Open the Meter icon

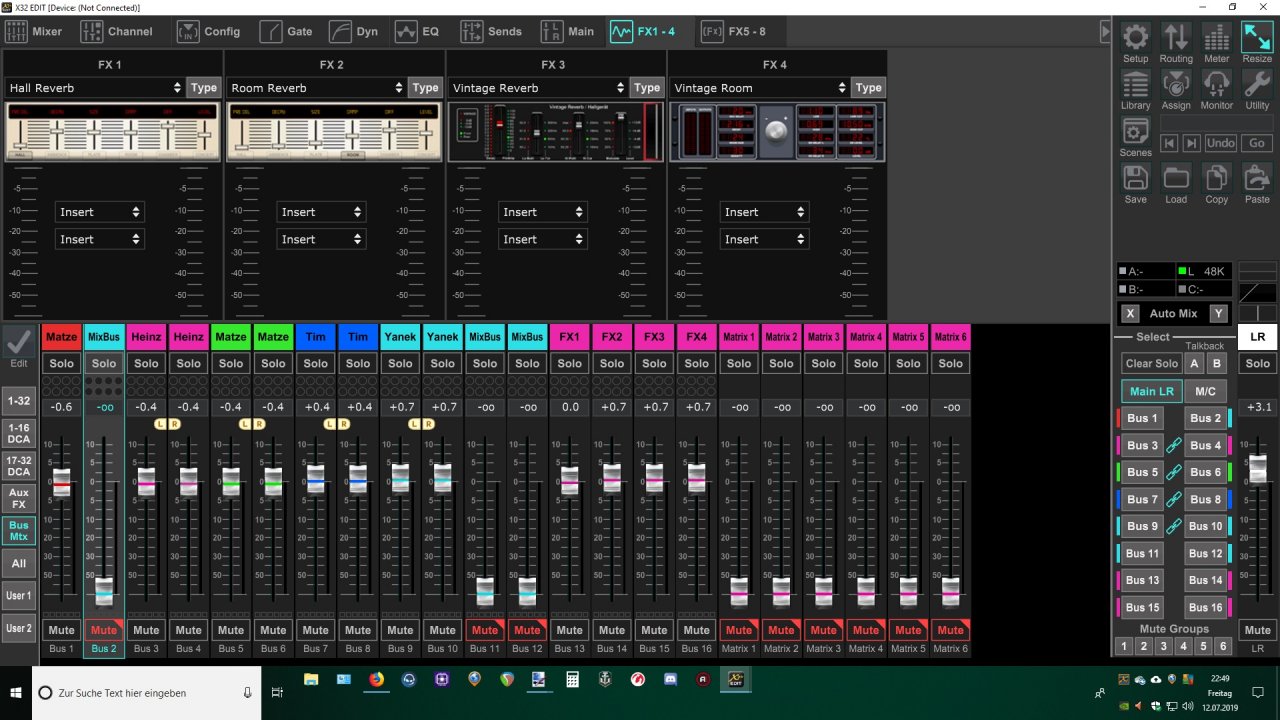pos(1216,44)
